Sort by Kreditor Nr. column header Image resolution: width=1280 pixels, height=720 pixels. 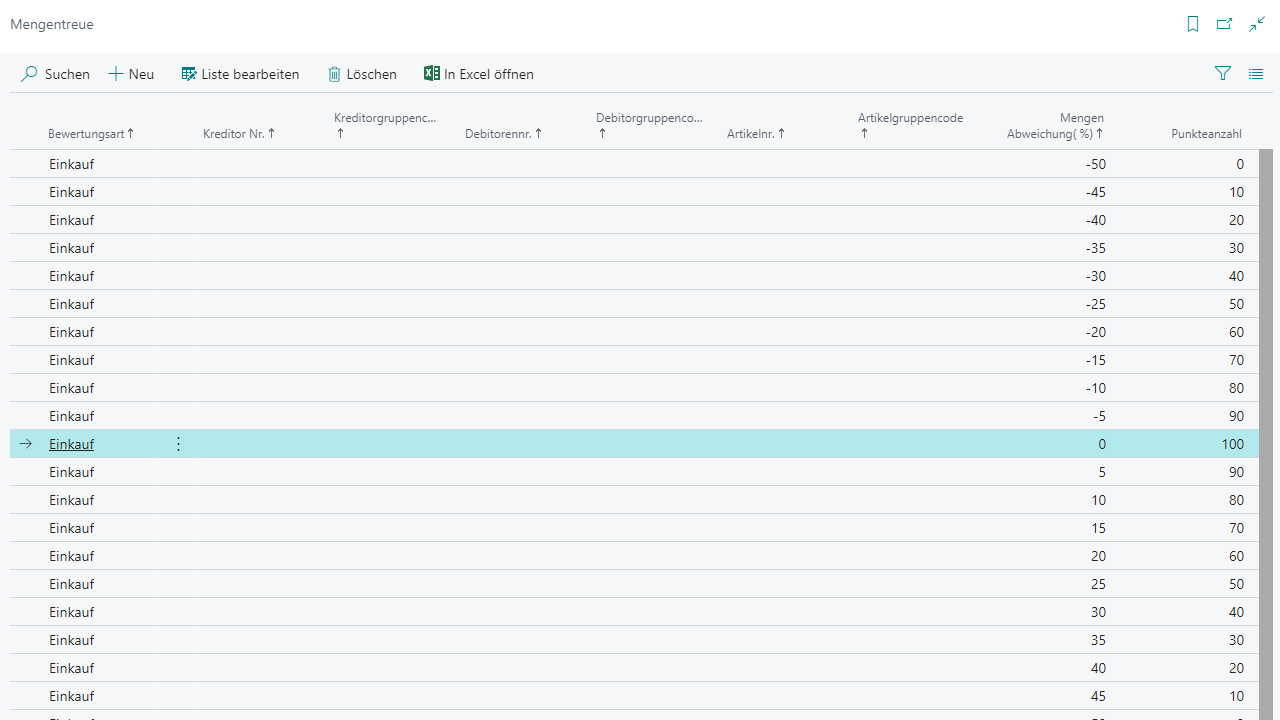[239, 133]
